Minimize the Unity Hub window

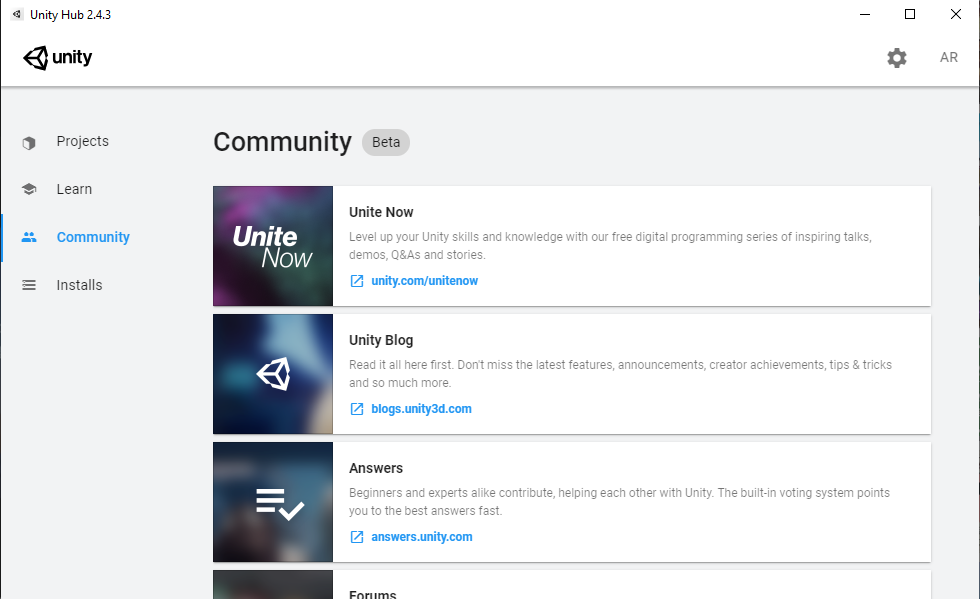[865, 14]
